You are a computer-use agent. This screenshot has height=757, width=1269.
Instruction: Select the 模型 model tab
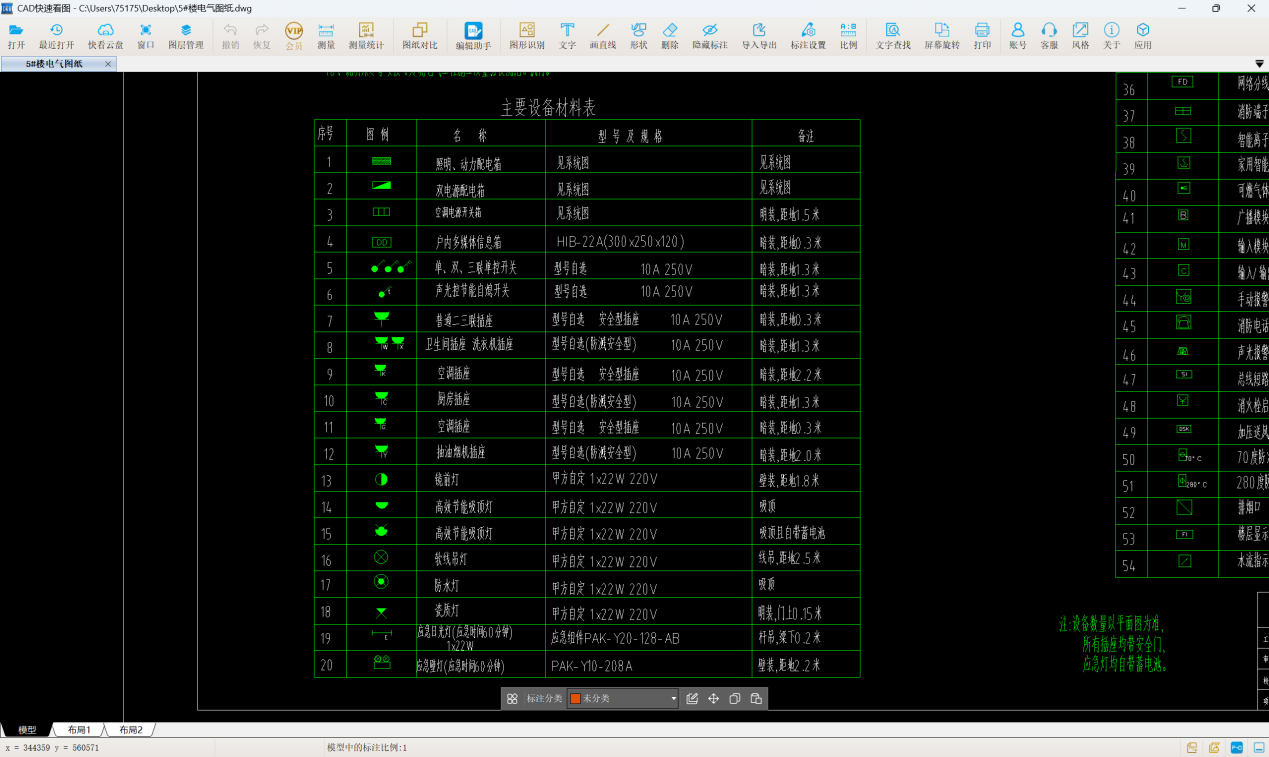[27, 730]
